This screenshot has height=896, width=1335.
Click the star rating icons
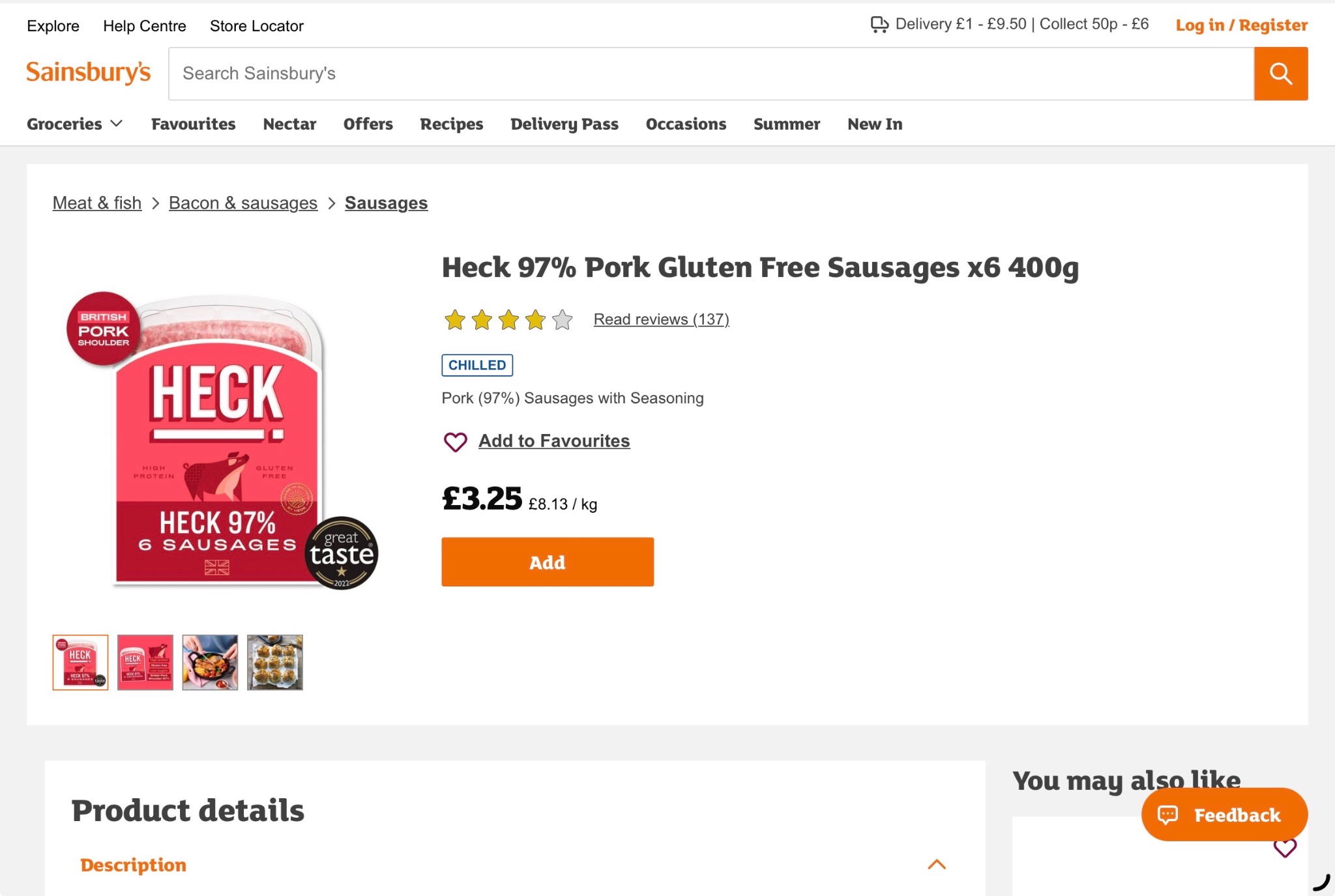508,320
